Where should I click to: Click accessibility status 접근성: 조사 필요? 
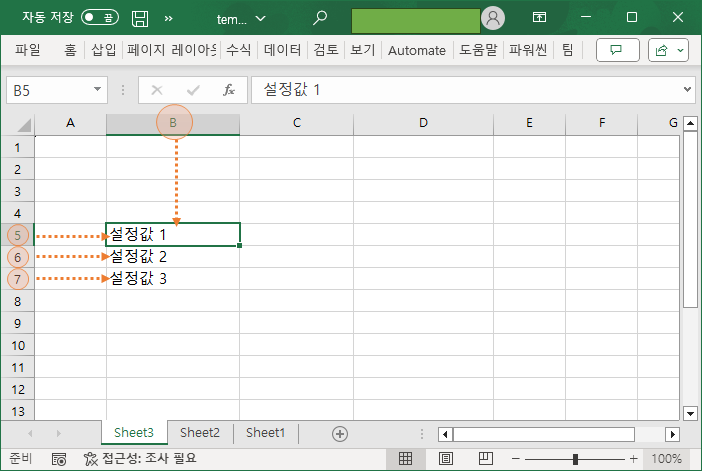pyautogui.click(x=140, y=459)
